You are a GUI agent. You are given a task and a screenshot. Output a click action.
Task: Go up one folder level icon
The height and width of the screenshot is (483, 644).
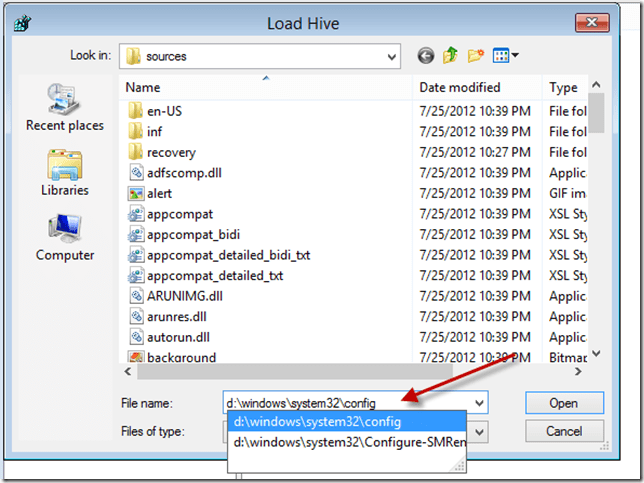451,55
